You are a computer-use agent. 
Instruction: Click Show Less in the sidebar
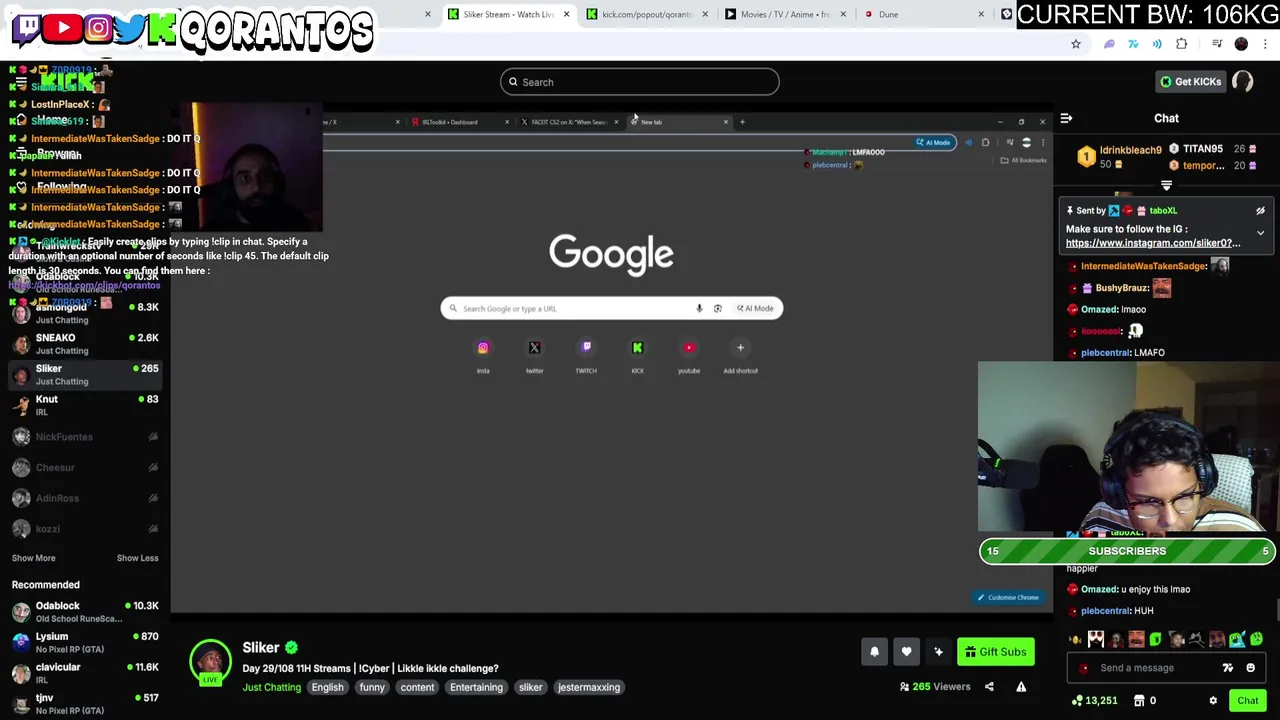(137, 558)
